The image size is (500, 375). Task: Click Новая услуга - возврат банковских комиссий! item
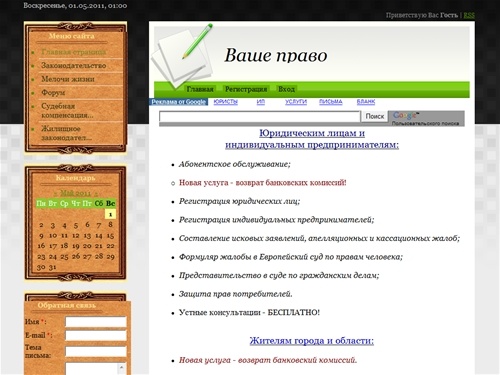263,183
